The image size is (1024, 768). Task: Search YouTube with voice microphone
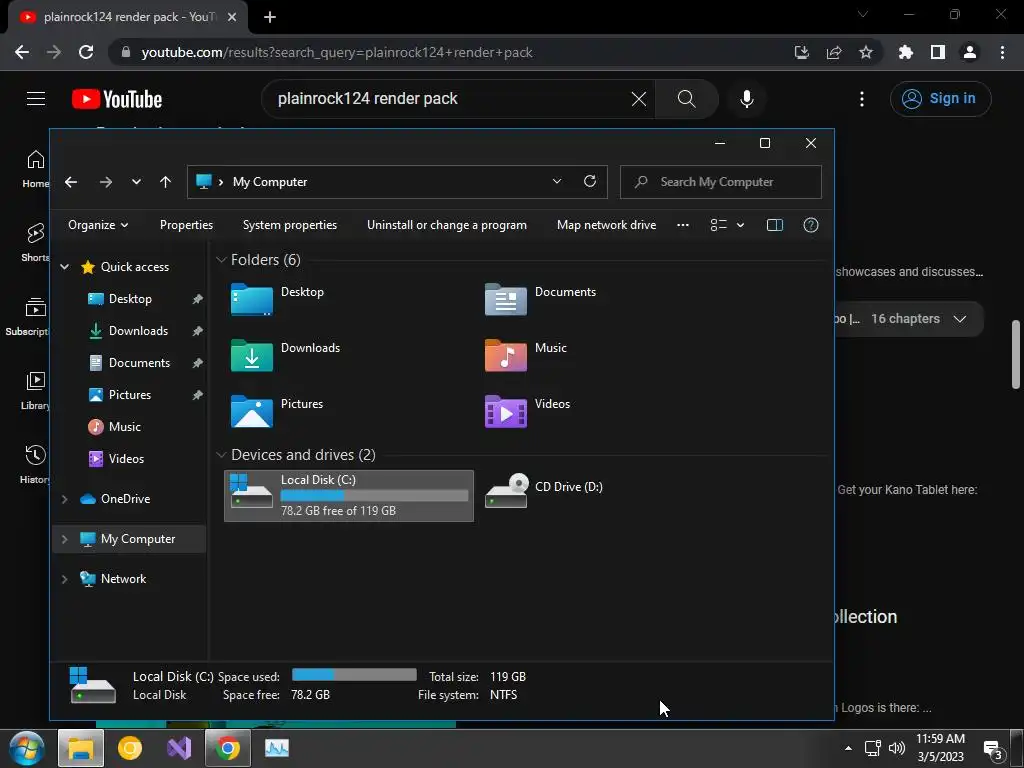tap(746, 99)
